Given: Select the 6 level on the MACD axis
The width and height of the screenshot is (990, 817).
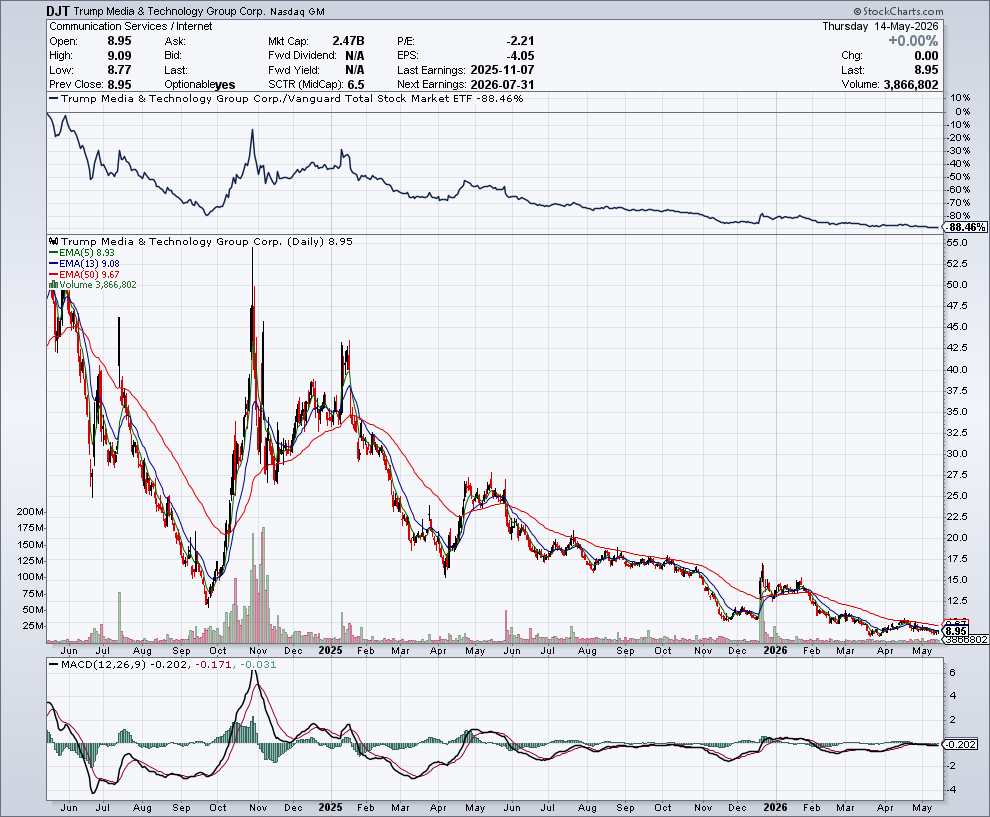Looking at the screenshot, I should [952, 673].
